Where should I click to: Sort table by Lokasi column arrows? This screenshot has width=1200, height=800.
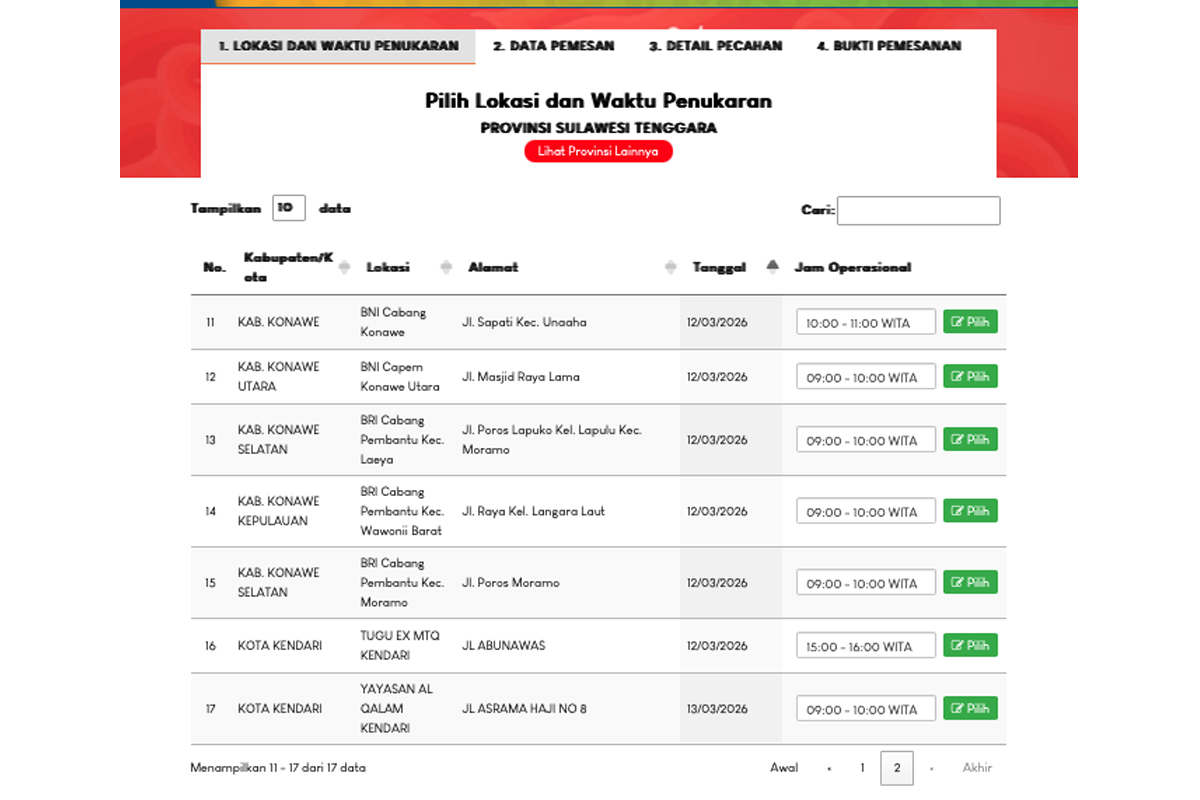coord(446,267)
